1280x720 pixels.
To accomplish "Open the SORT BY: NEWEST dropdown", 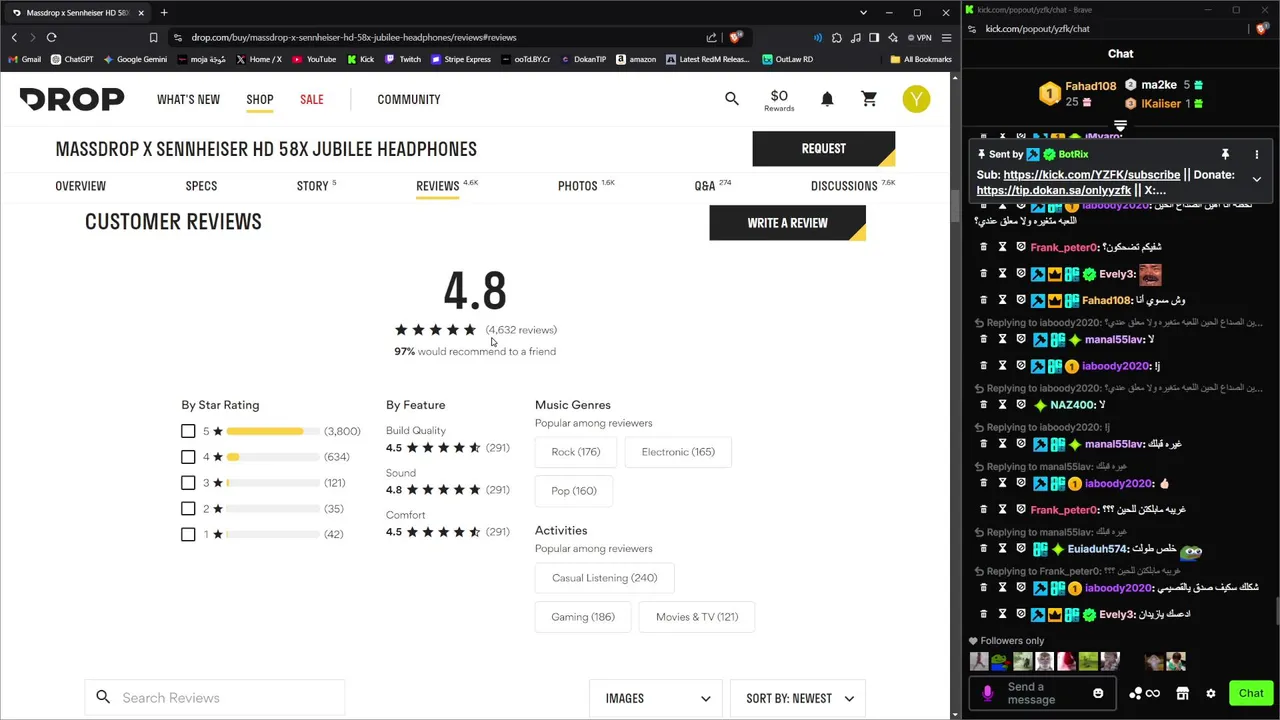I will click(799, 698).
